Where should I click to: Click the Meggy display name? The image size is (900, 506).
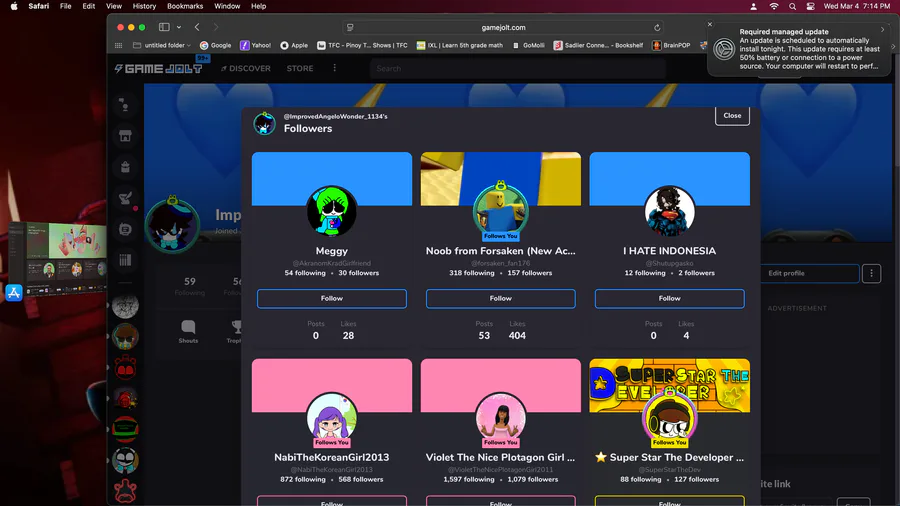(332, 251)
